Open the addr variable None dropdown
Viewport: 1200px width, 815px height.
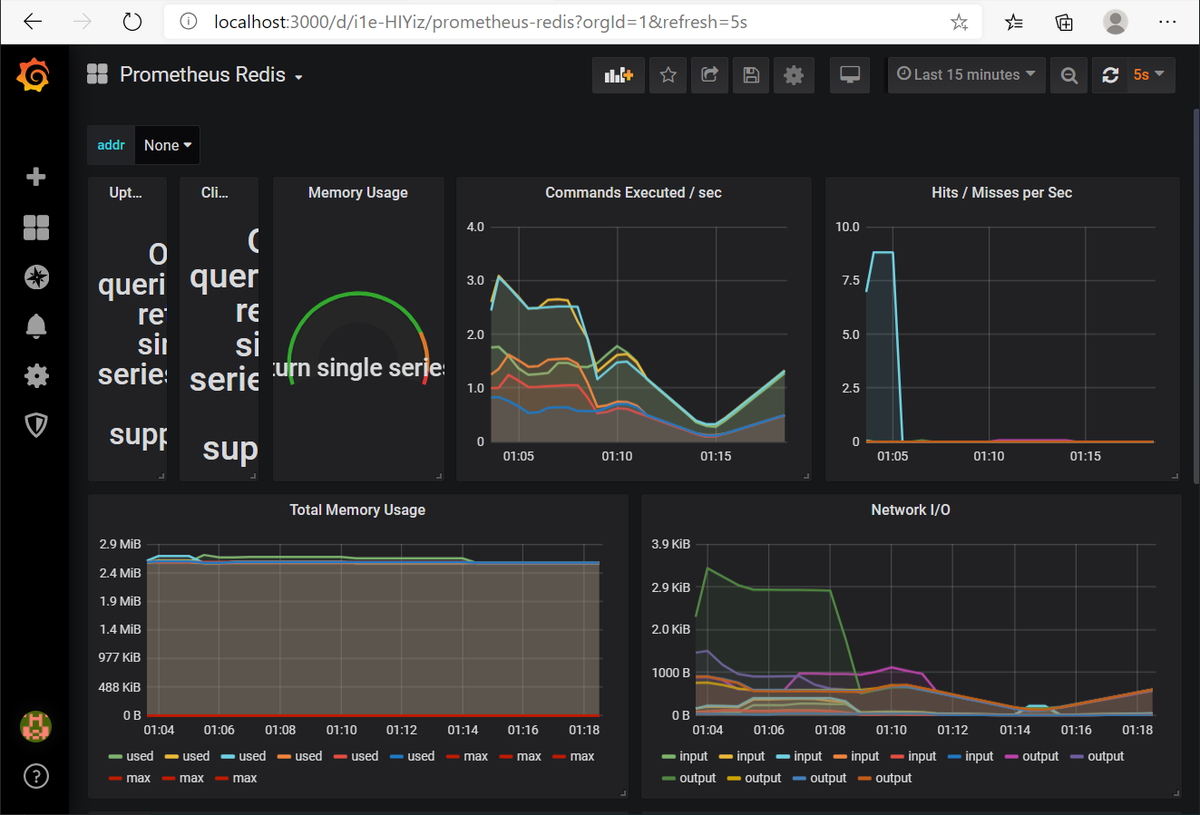point(167,145)
